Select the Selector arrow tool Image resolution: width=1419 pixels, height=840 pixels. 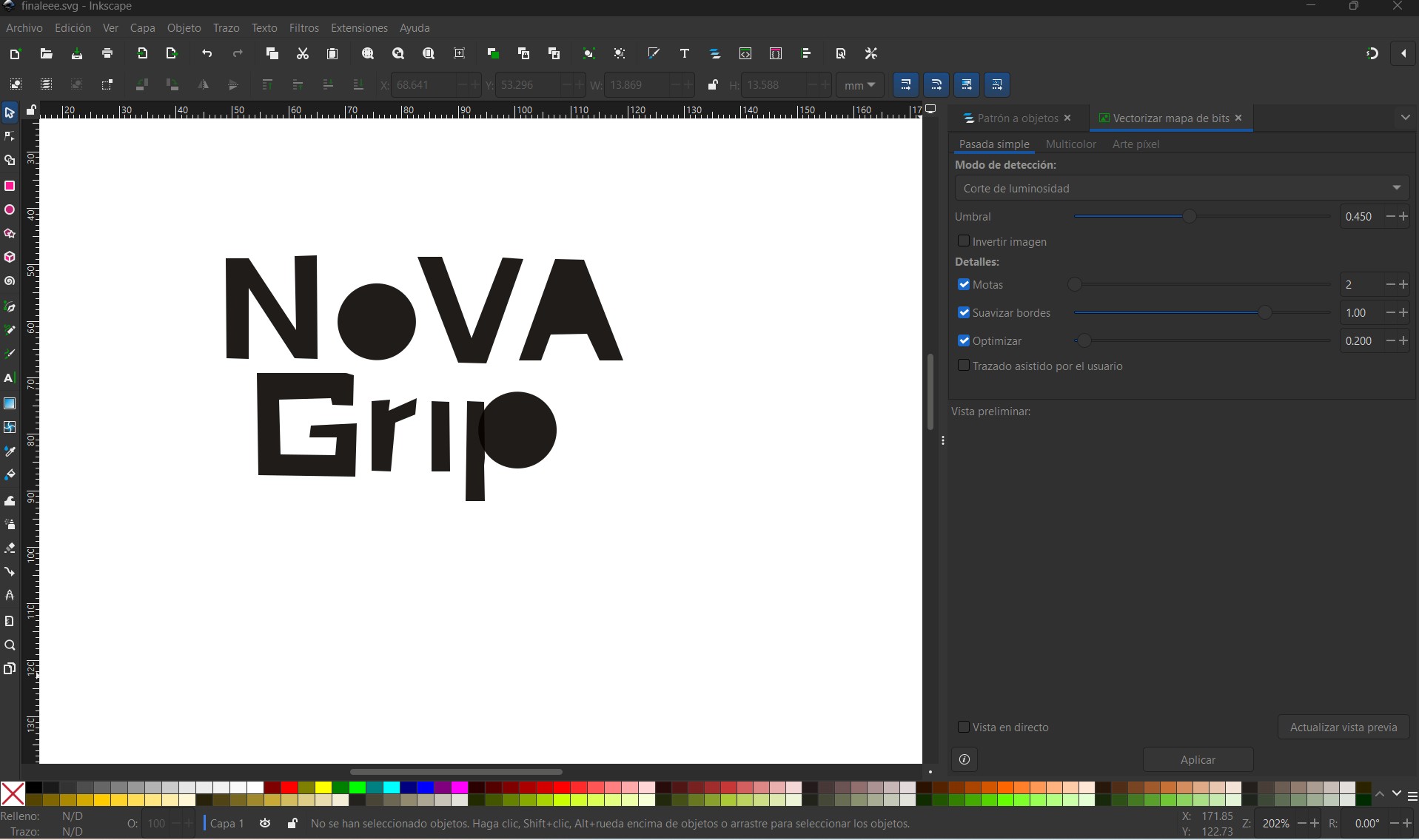pyautogui.click(x=10, y=112)
